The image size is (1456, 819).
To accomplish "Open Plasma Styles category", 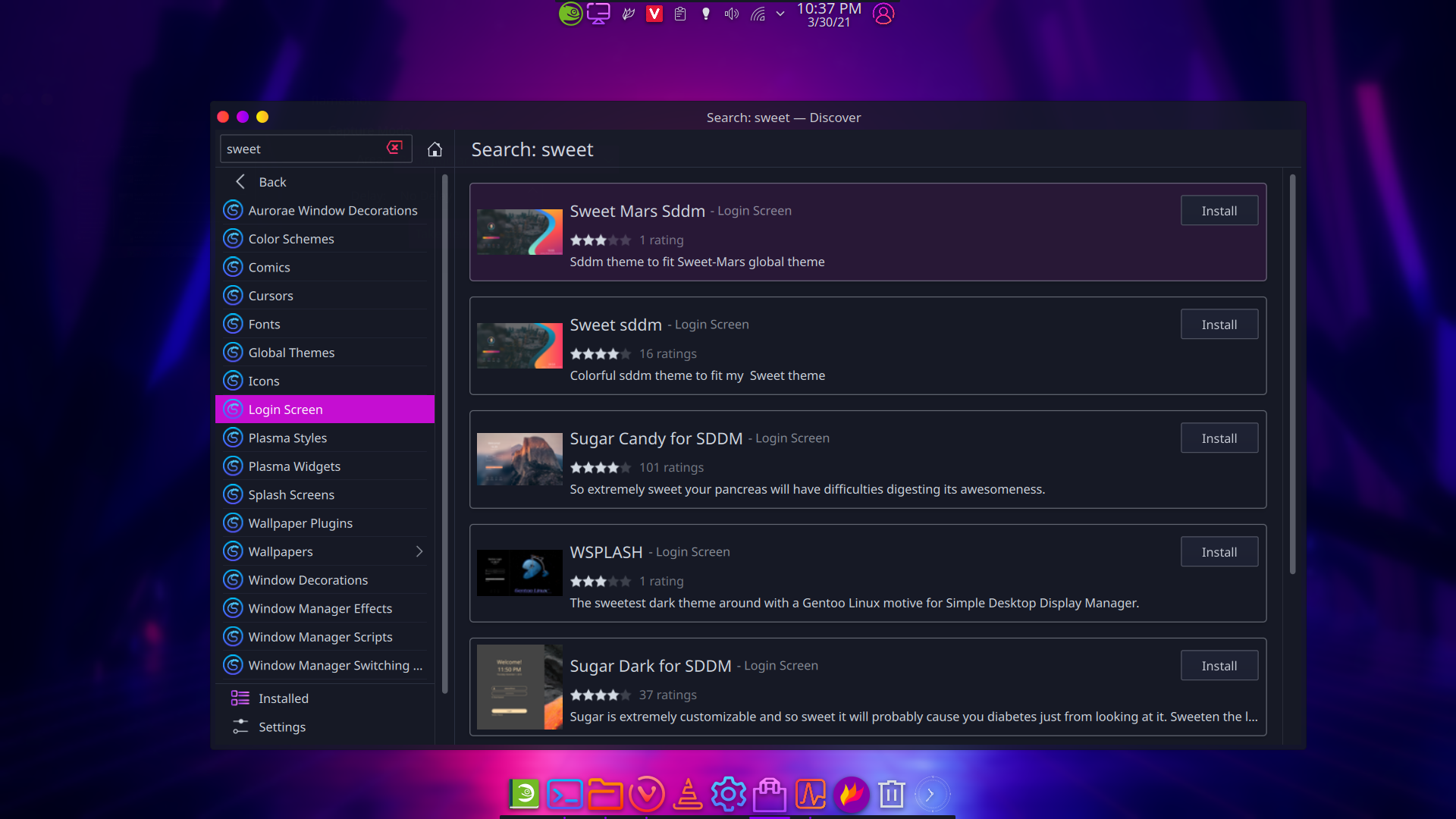I will (325, 438).
